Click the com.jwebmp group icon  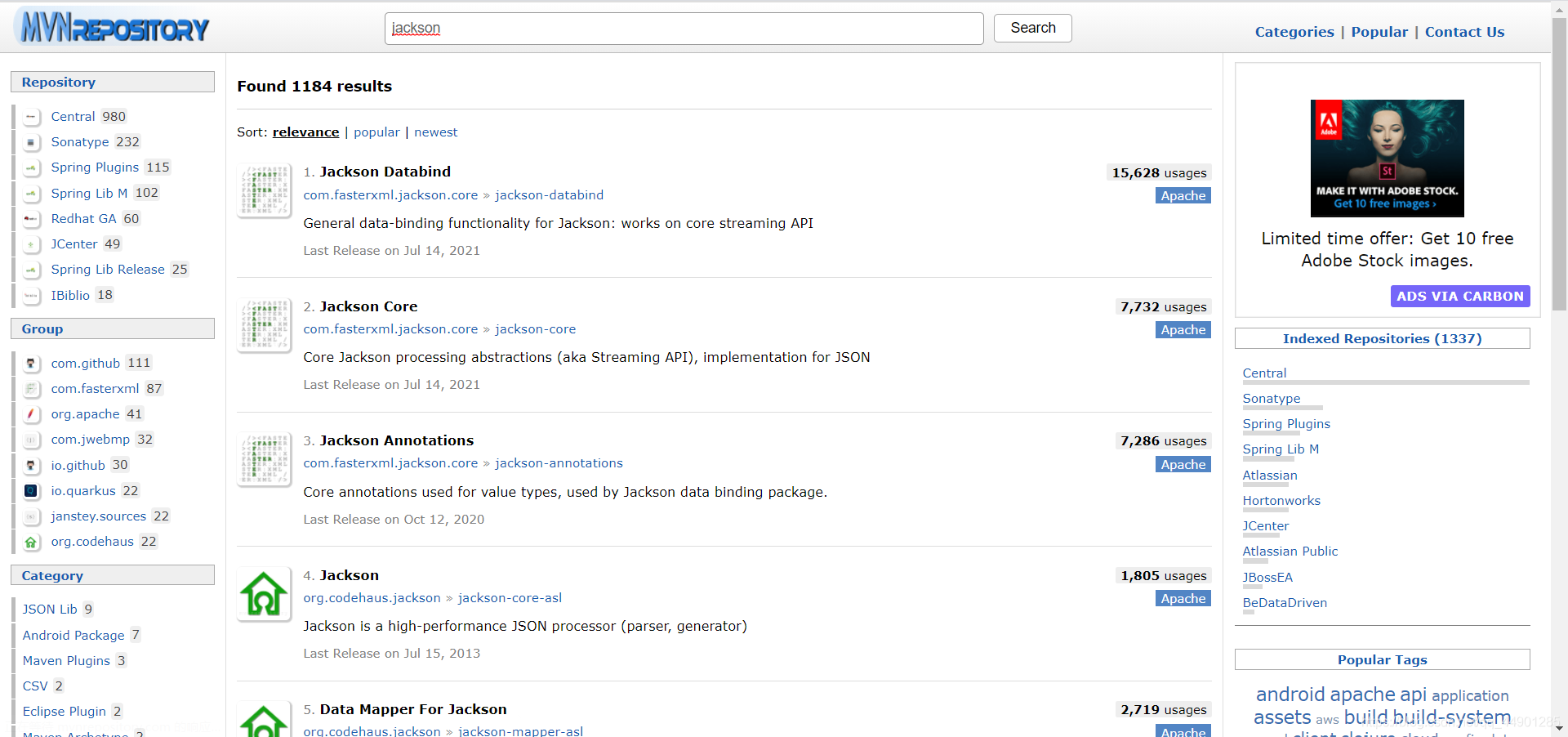[x=31, y=440]
